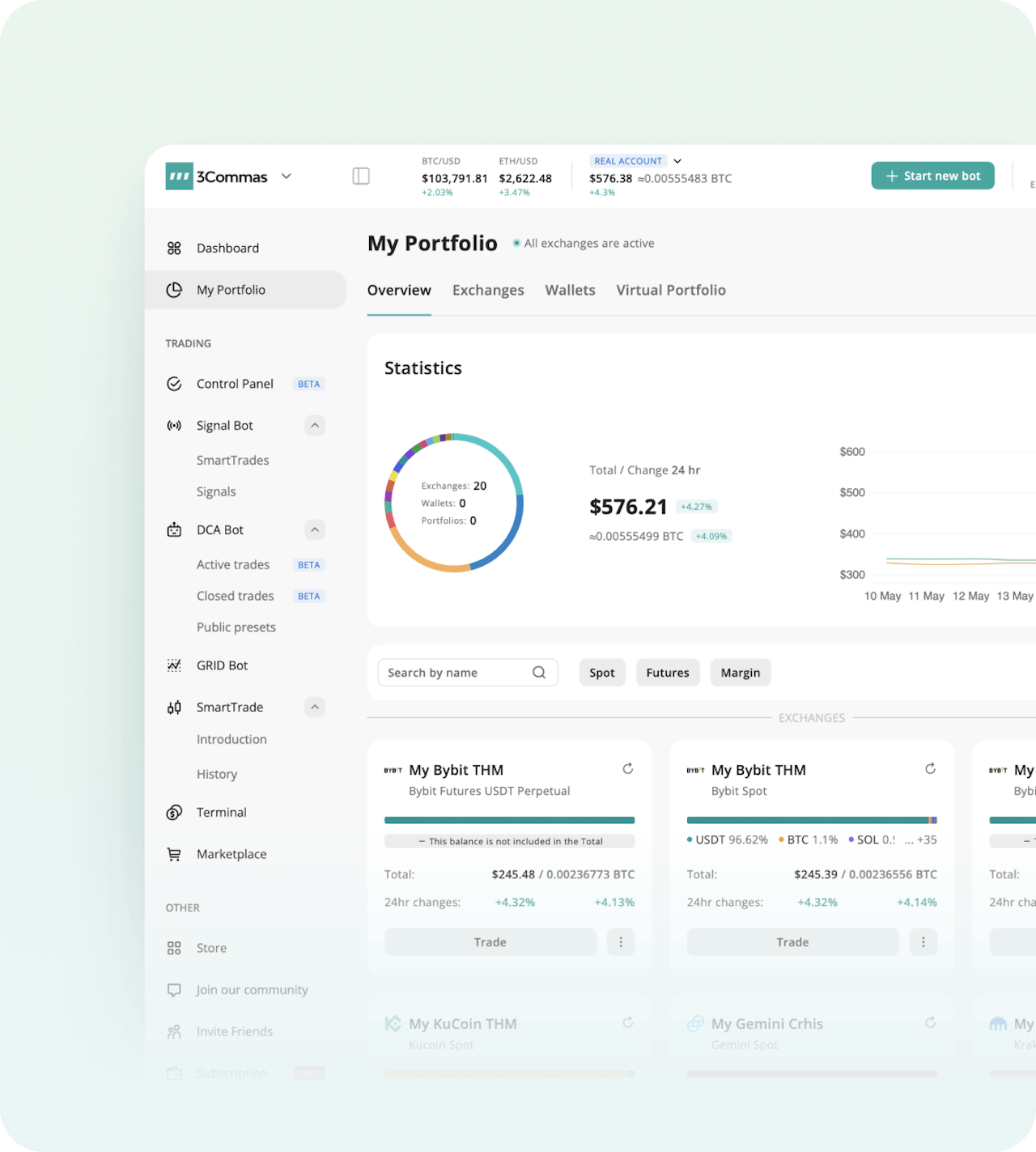Open the Dashboard from the sidebar
Screen dimensions: 1036x1152
pos(227,248)
